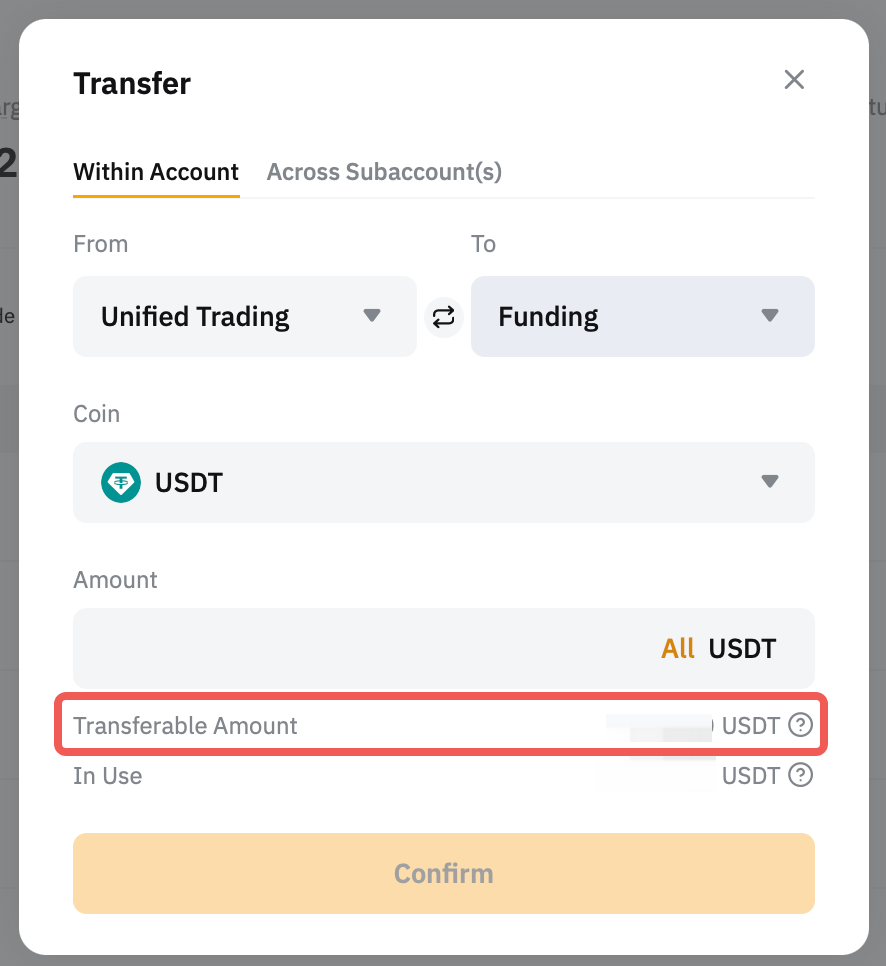
Task: Select the Within Account tab
Action: pyautogui.click(x=156, y=172)
